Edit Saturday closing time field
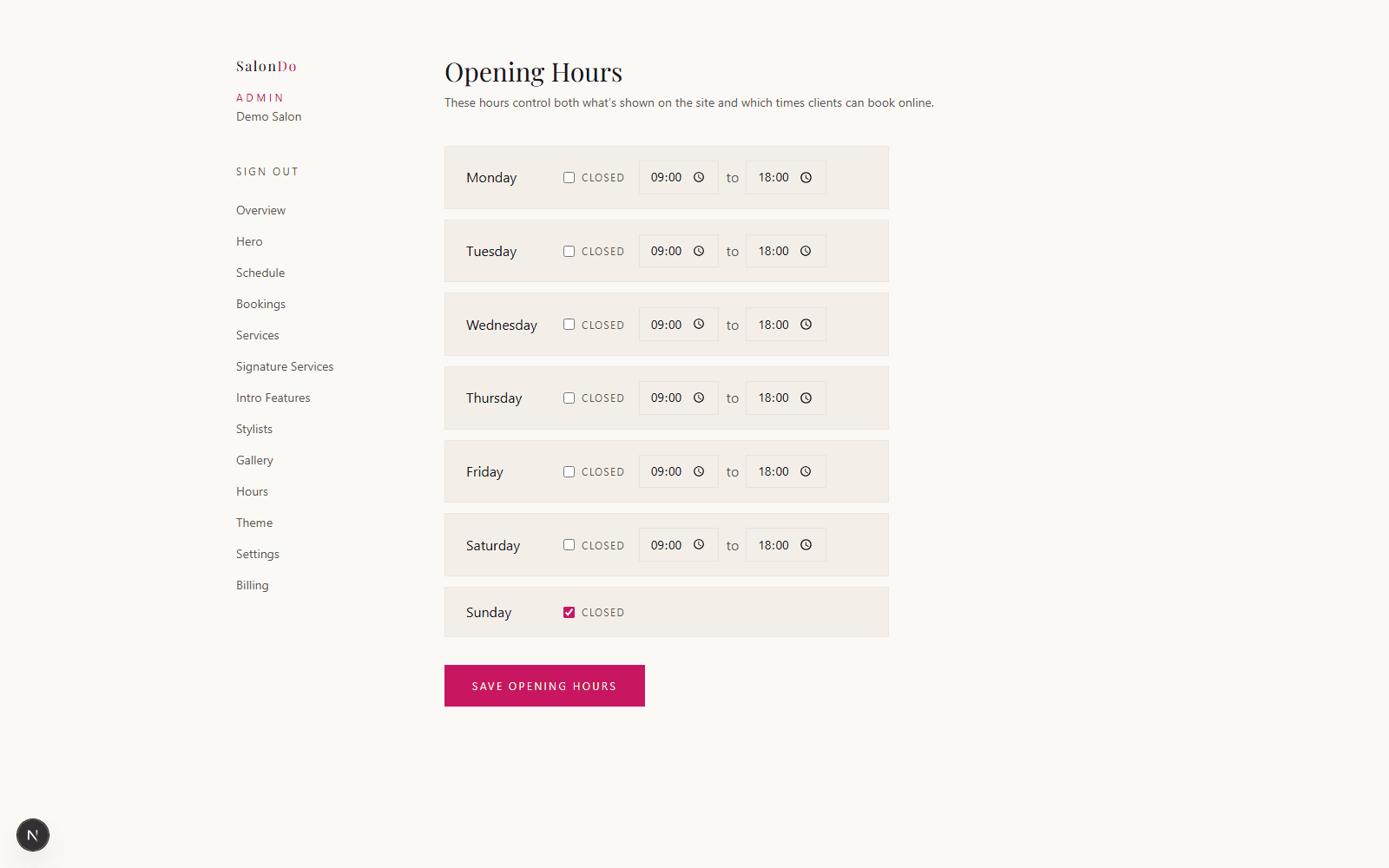This screenshot has width=1389, height=868. 786,544
